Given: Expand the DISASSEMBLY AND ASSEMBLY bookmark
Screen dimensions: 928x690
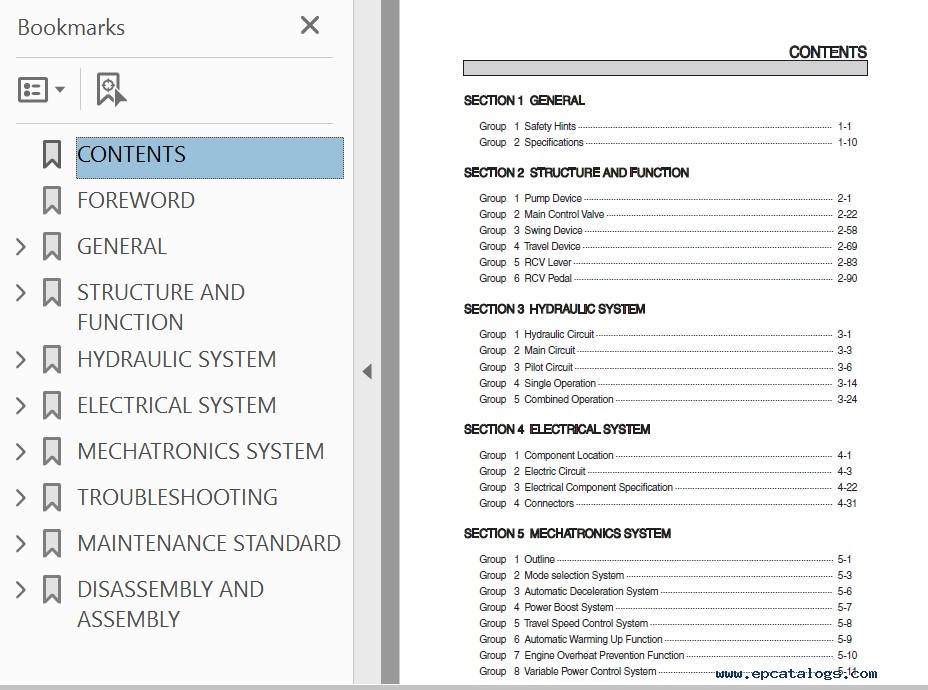Looking at the screenshot, I should pyautogui.click(x=21, y=590).
